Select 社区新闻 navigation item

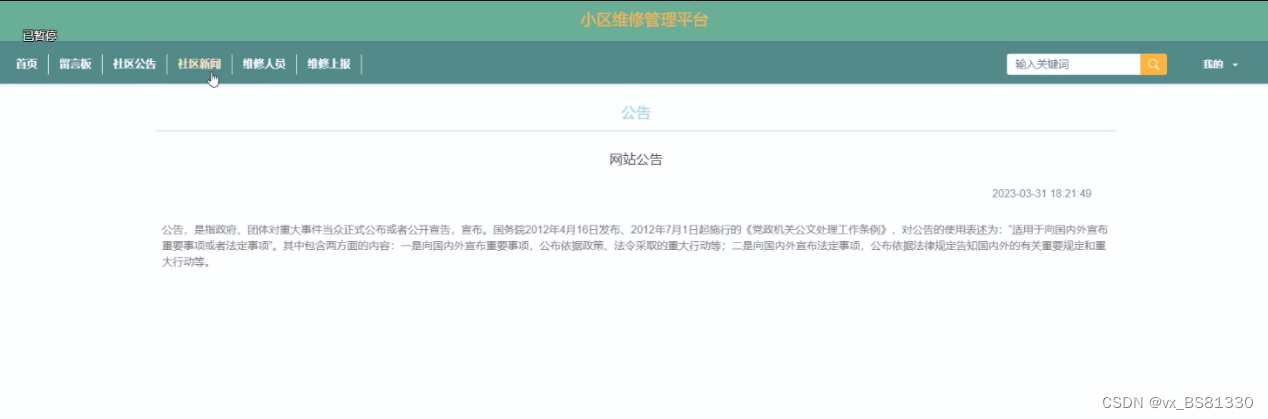(199, 64)
